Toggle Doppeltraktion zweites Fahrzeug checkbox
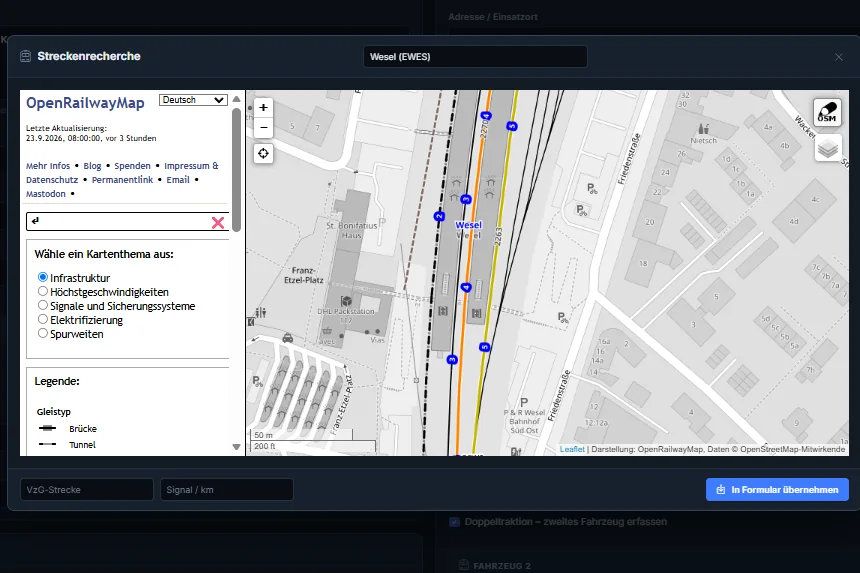Image resolution: width=860 pixels, height=573 pixels. click(454, 521)
